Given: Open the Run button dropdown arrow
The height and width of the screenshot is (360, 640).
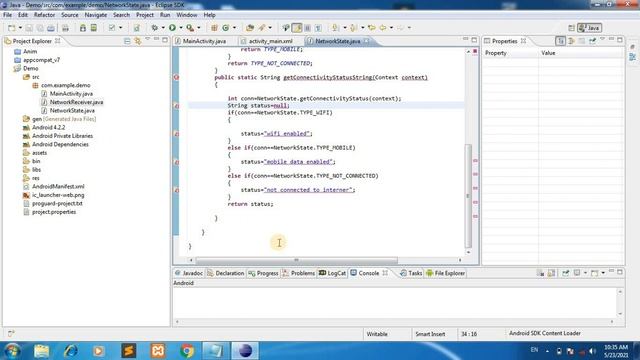Looking at the screenshot, I should tap(181, 28).
